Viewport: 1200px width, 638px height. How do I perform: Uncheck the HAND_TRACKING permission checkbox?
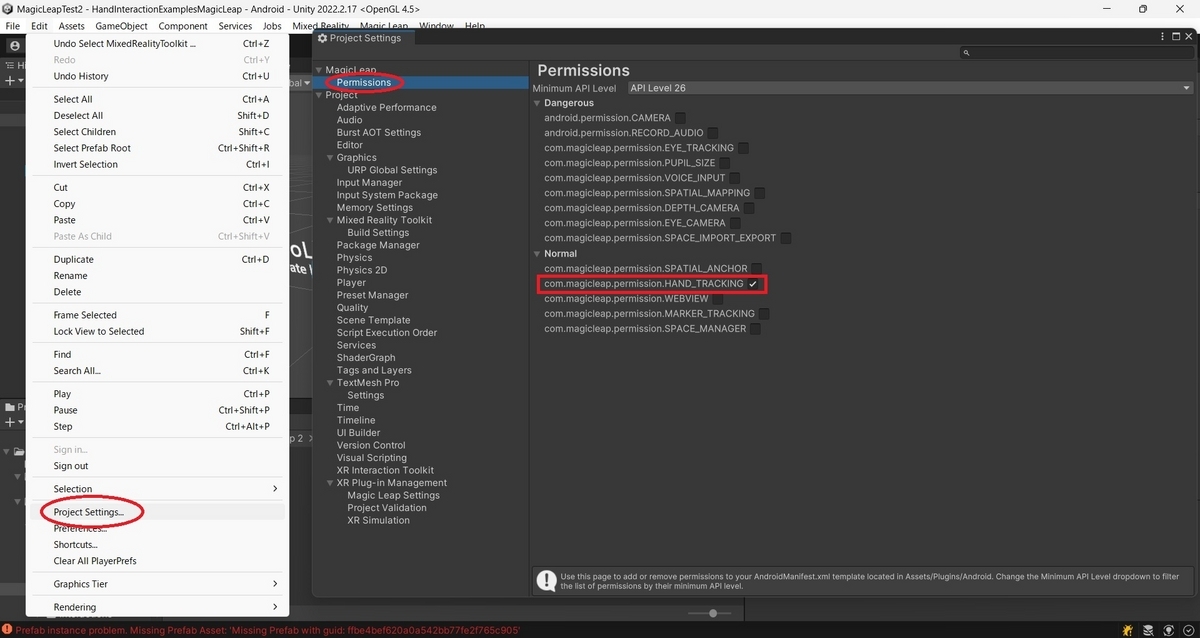tap(753, 284)
